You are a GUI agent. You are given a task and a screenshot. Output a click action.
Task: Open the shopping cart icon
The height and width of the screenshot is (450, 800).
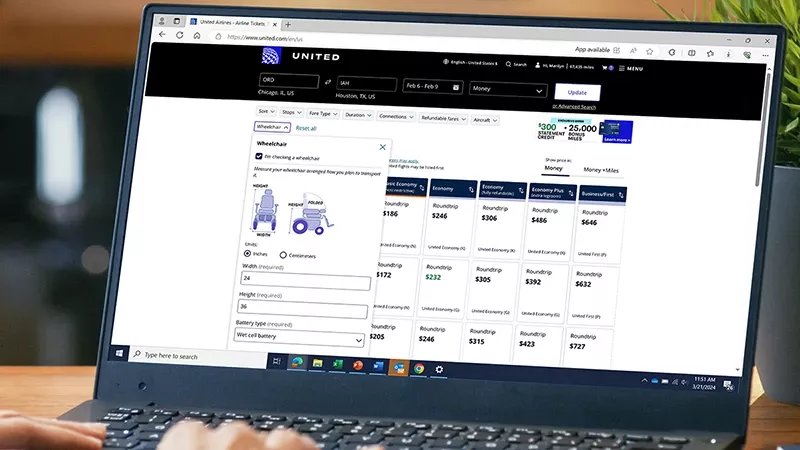click(605, 67)
